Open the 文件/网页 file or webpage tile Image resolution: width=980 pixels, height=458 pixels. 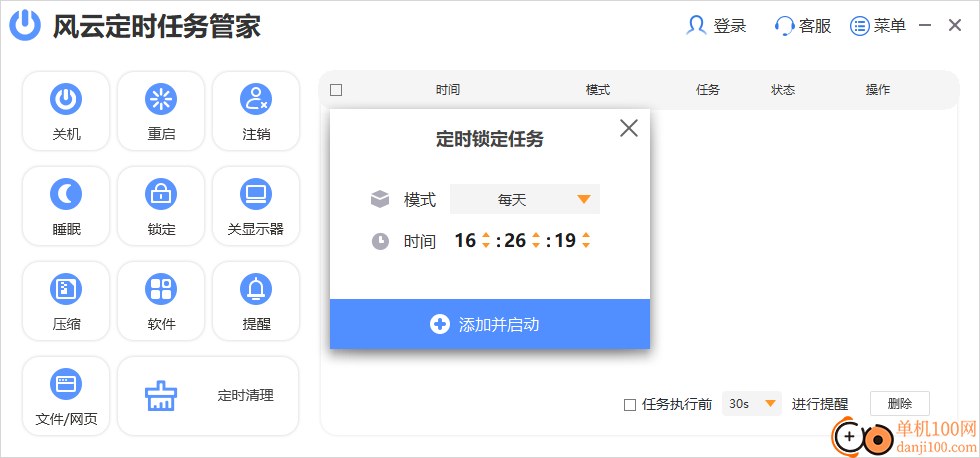[66, 396]
